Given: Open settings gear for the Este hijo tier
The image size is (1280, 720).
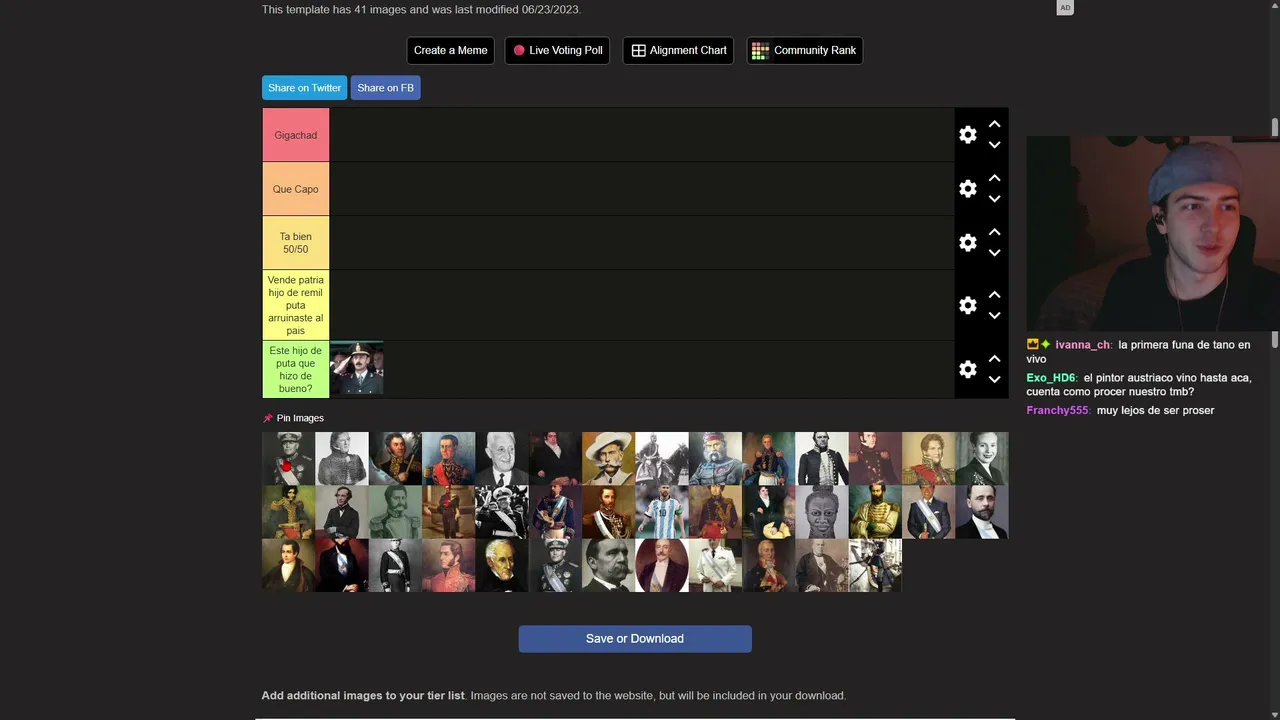Looking at the screenshot, I should coord(967,369).
